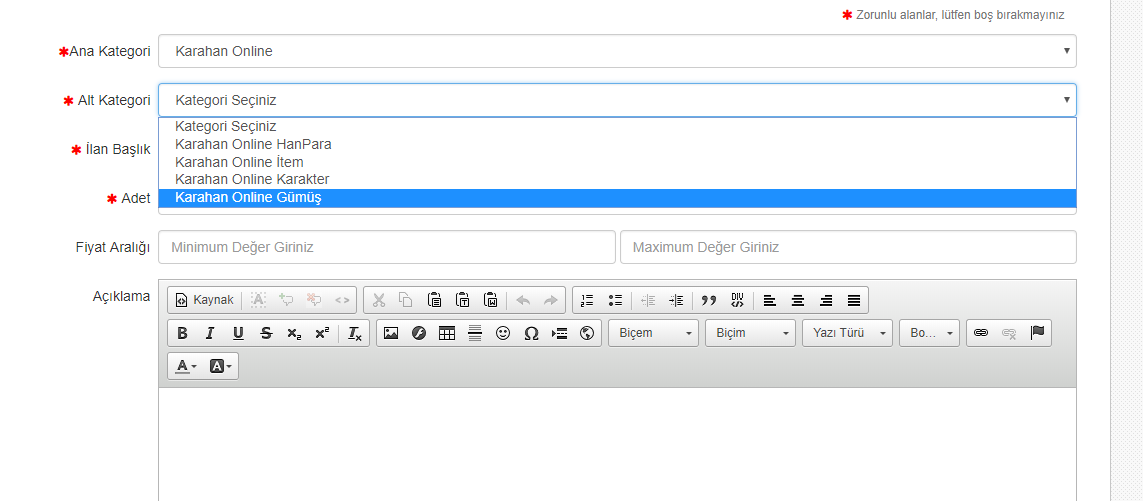Click the Fiyat Aralığı label
The width and height of the screenshot is (1143, 501).
113,247
